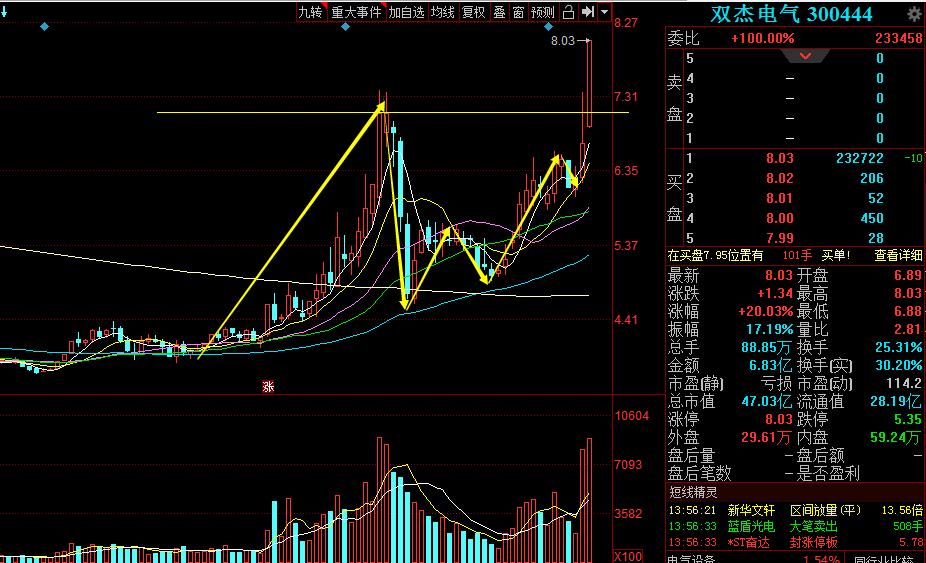Click the 8.27 price axis label
Image resolution: width=926 pixels, height=563 pixels.
[626, 23]
